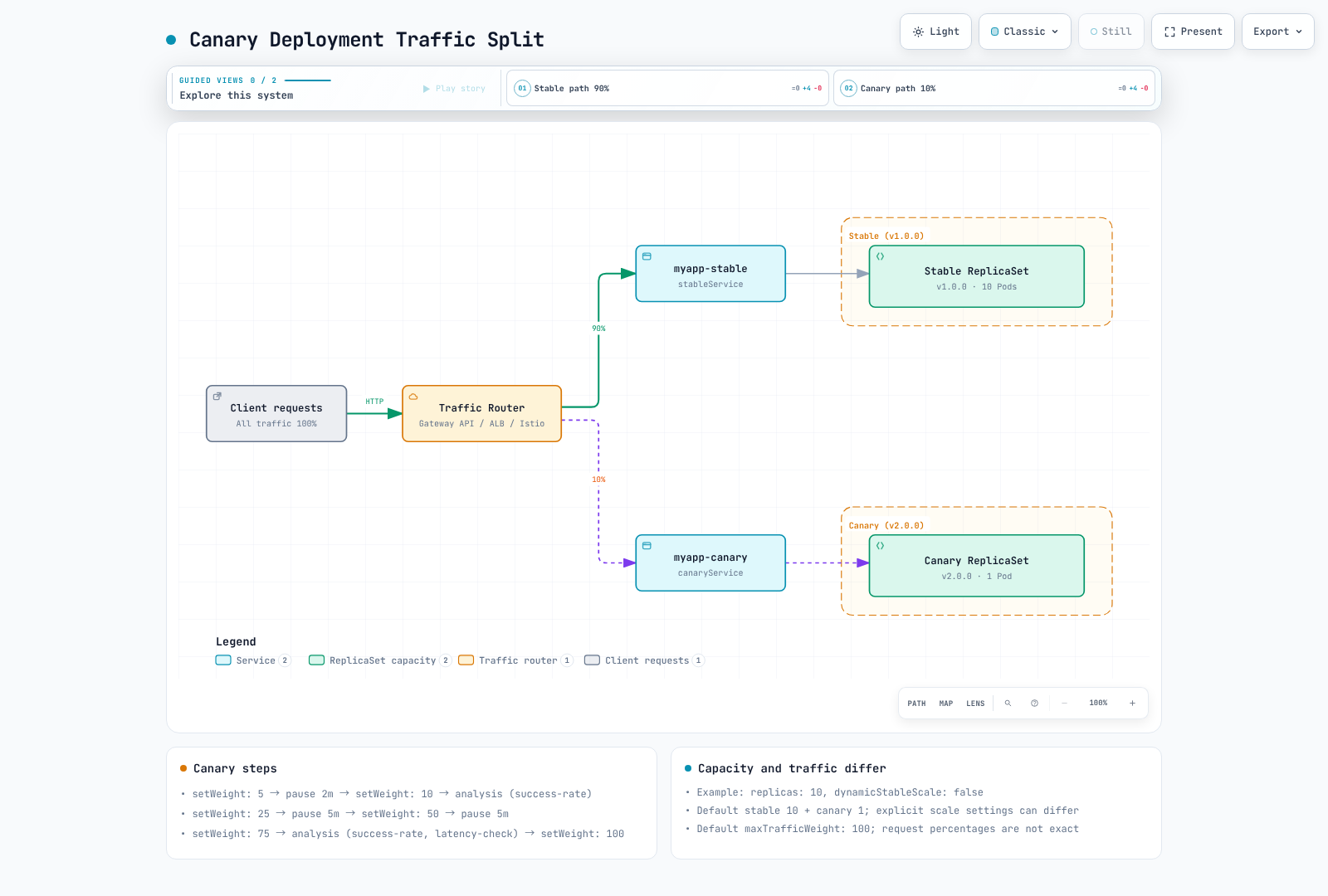Zoom out with the minus icon
Viewport: 1328px width, 896px height.
[1064, 704]
